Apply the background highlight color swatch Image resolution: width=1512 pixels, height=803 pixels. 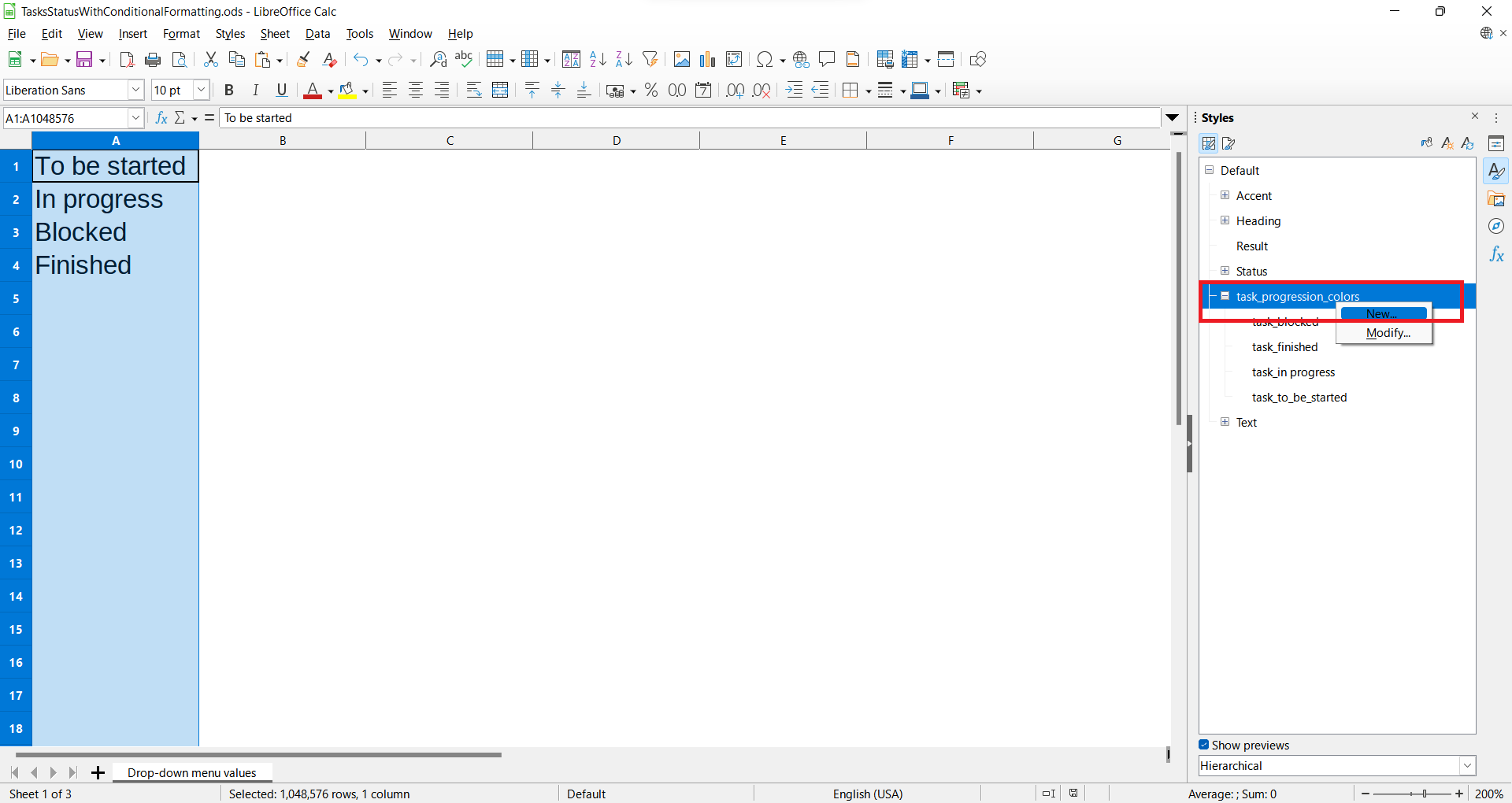[347, 91]
